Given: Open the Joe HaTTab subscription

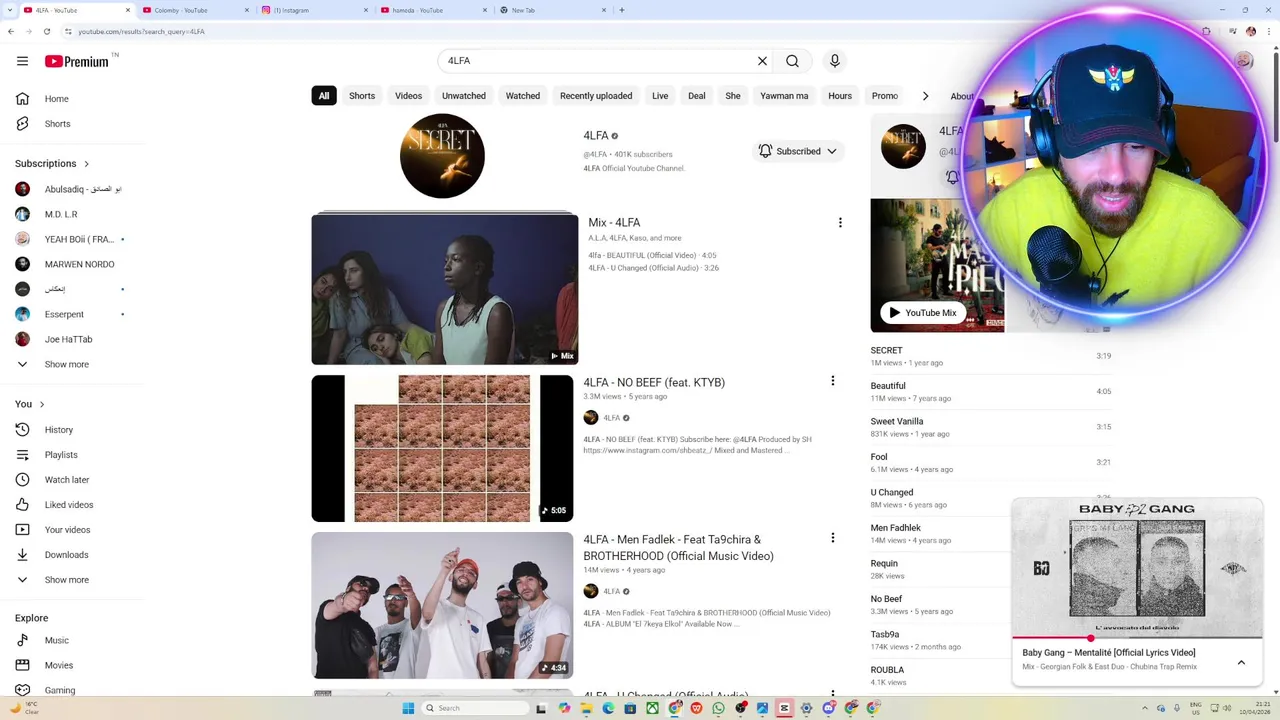Looking at the screenshot, I should (68, 339).
